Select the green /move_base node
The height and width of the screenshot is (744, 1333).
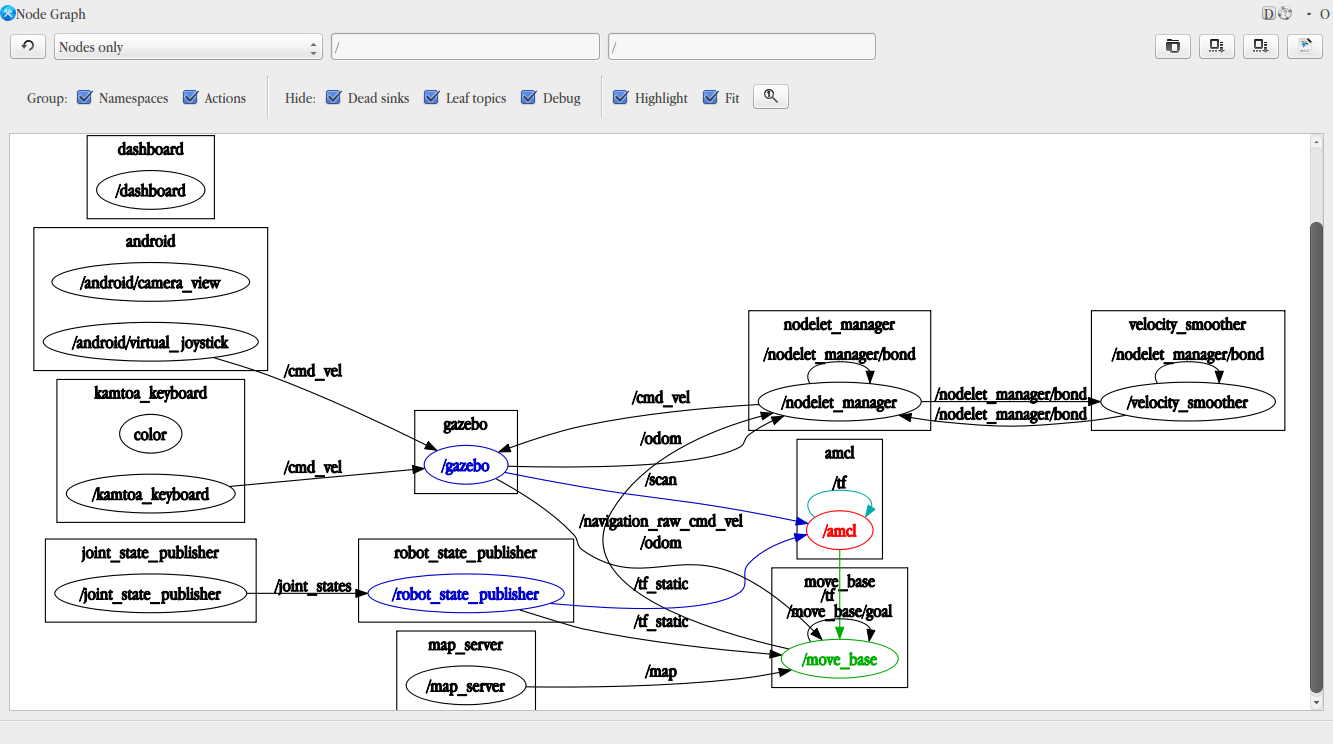839,660
